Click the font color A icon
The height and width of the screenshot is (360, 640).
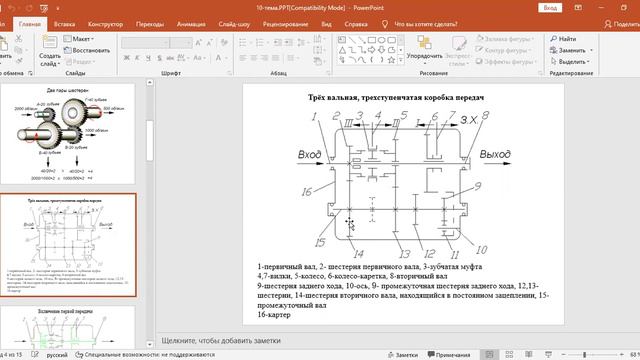click(218, 58)
